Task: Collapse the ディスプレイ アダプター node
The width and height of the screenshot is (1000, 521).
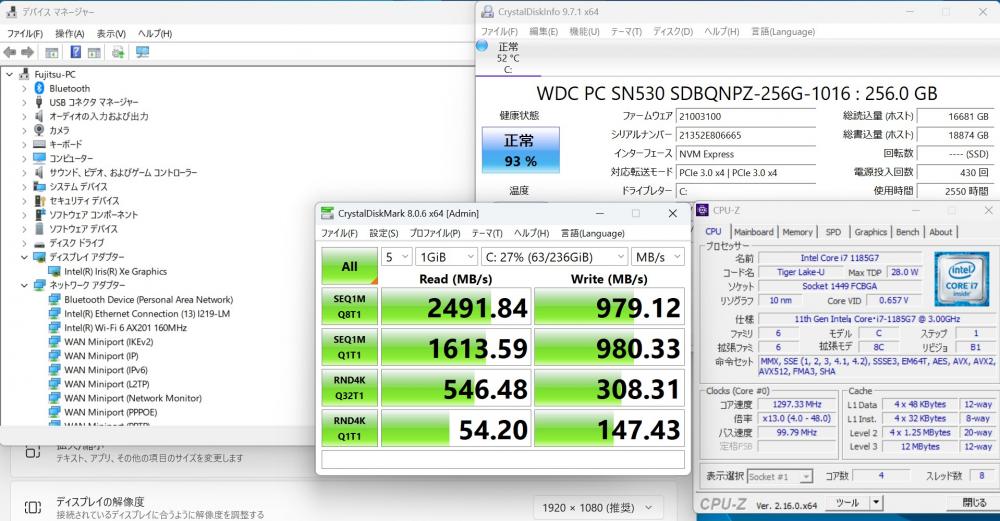Action: pos(24,257)
